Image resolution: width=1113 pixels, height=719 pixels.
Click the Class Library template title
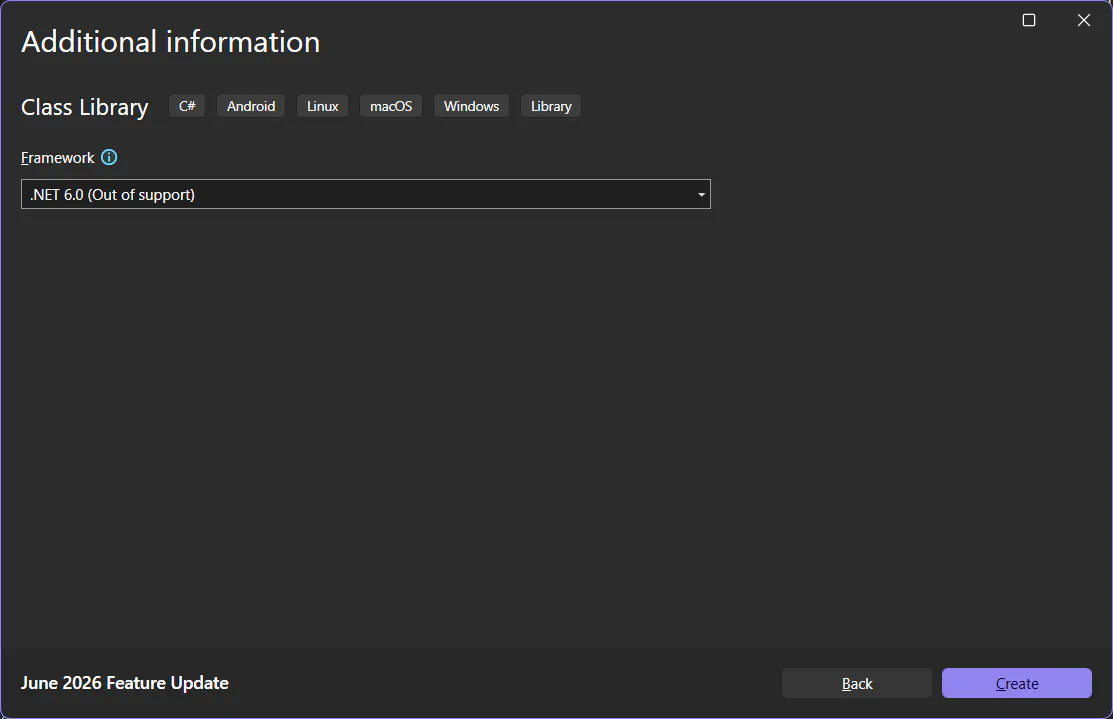(84, 107)
